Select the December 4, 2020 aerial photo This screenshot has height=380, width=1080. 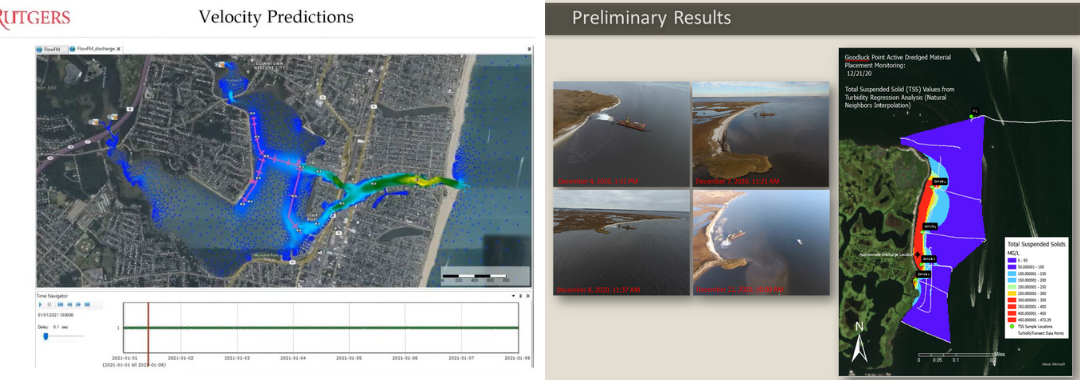621,134
